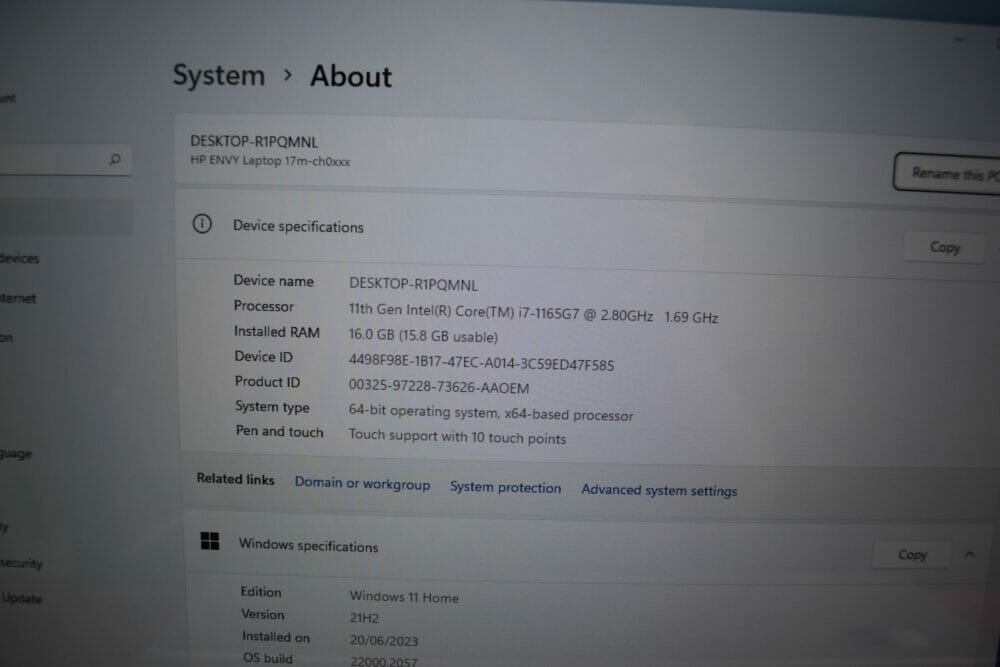This screenshot has width=1000, height=667.
Task: Click the Device specifications info icon
Action: 202,224
